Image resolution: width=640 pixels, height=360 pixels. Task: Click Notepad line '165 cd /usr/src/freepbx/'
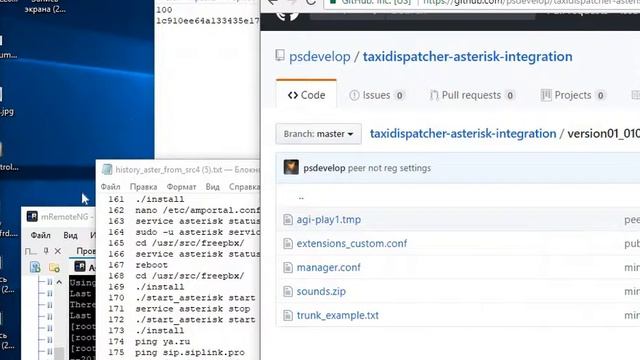point(176,243)
